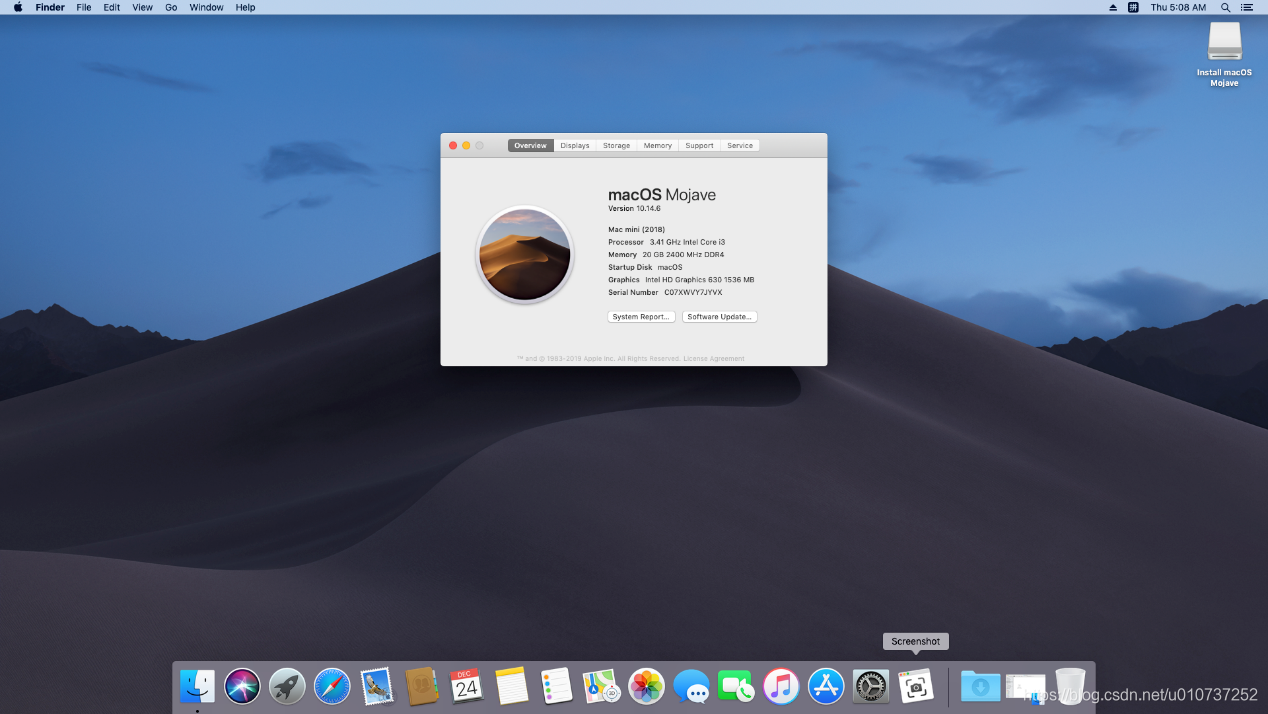Screen dimensions: 1268x714
Task: Open Reminders list icon in Dock
Action: pyautogui.click(x=557, y=686)
